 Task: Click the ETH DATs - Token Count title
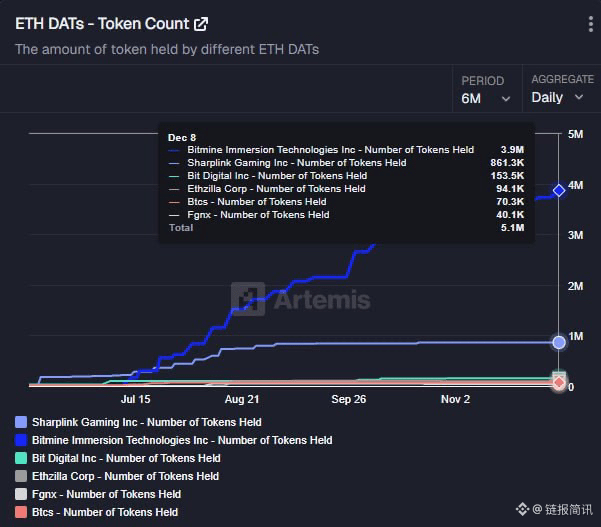coord(102,24)
